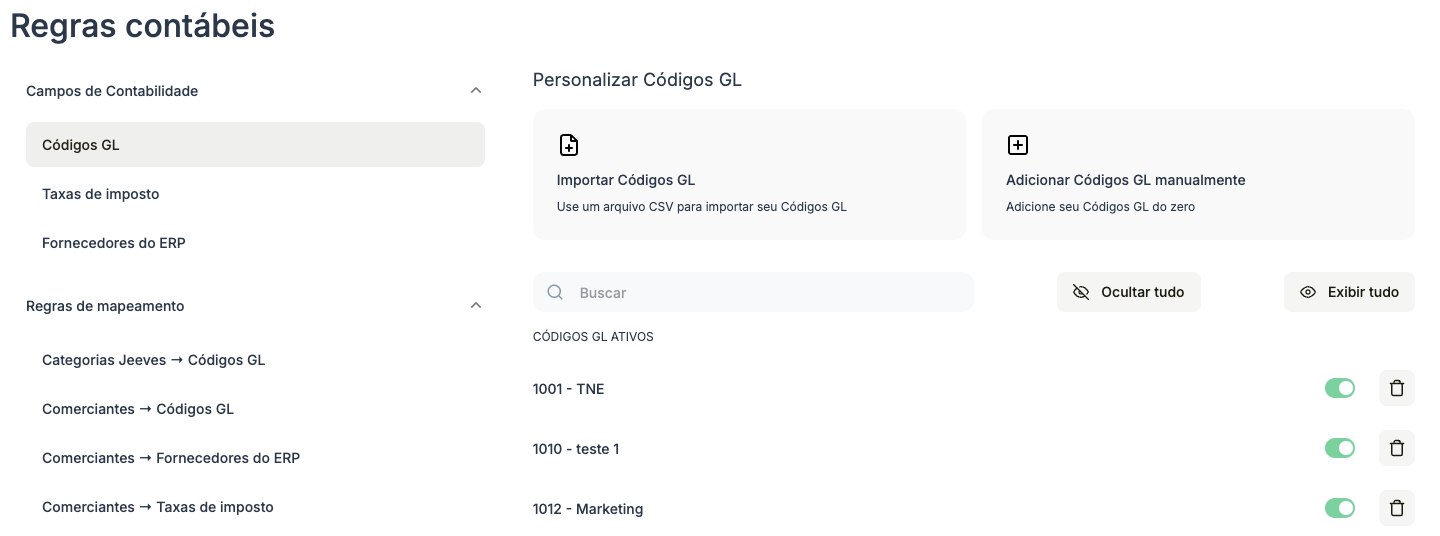This screenshot has width=1440, height=536.
Task: Select Fornecedores do ERP in sidebar
Action: pos(114,243)
